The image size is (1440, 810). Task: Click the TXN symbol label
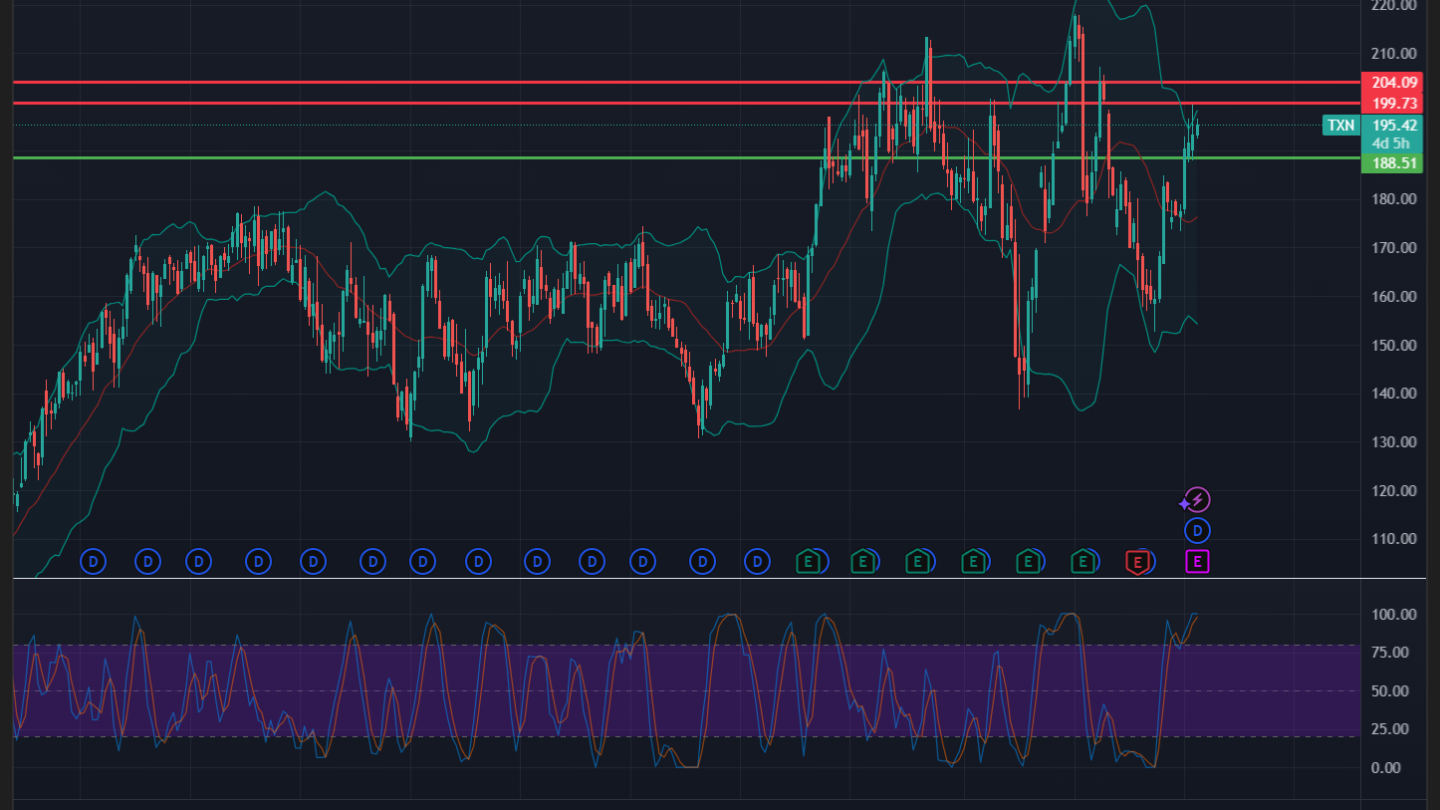pyautogui.click(x=1340, y=125)
